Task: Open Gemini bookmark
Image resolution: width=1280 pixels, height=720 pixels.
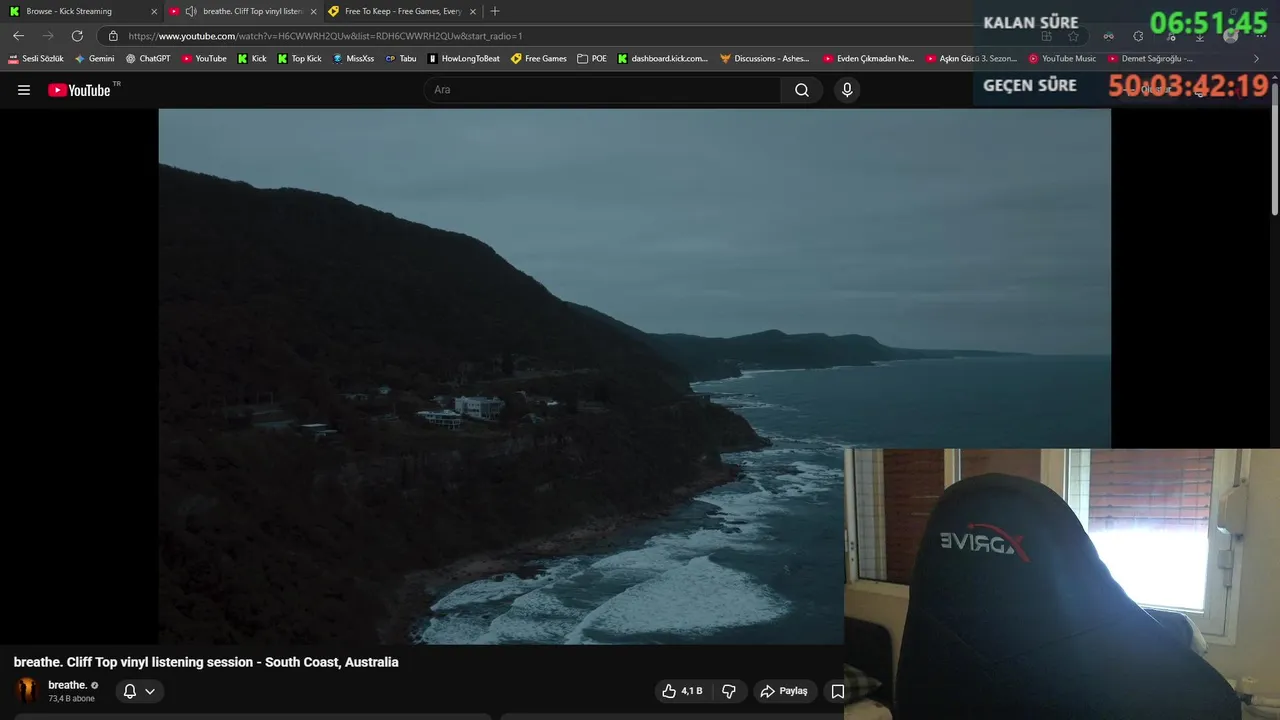Action: point(95,59)
